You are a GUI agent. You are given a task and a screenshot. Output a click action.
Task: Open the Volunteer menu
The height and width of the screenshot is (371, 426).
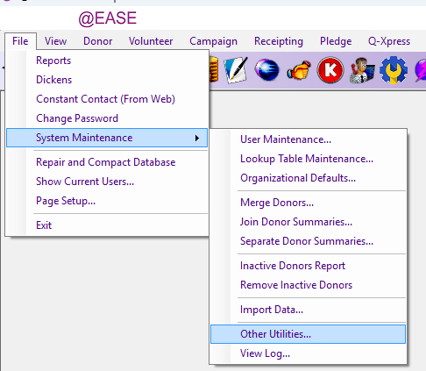(151, 41)
